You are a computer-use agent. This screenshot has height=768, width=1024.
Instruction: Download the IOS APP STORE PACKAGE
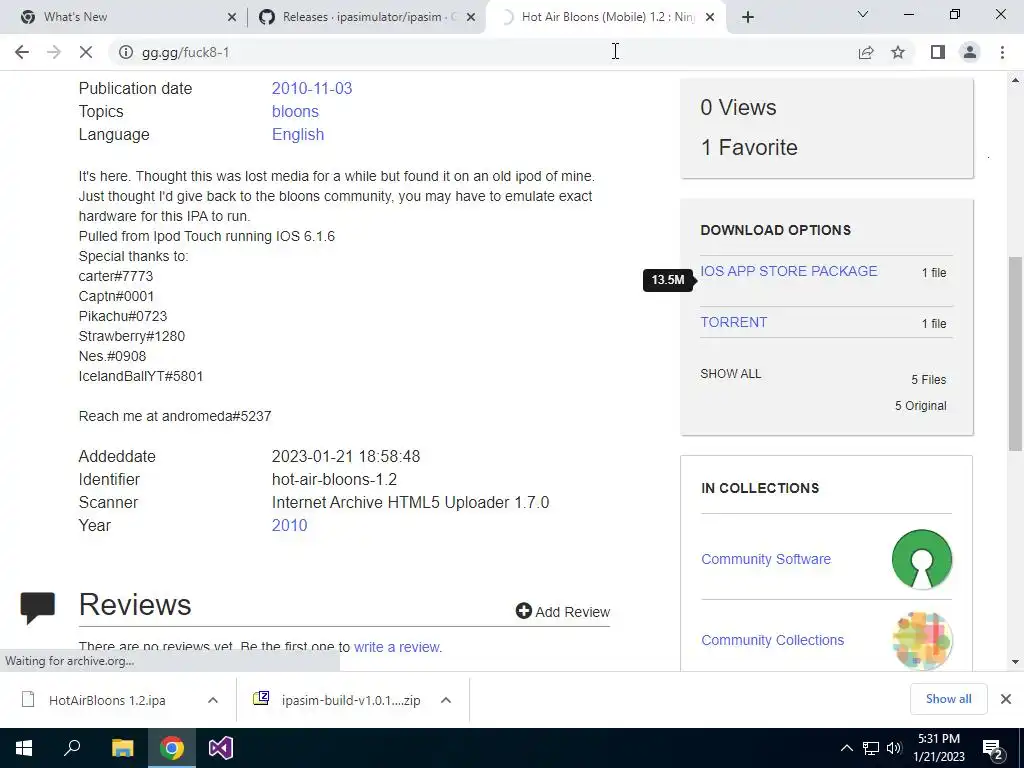tap(788, 271)
